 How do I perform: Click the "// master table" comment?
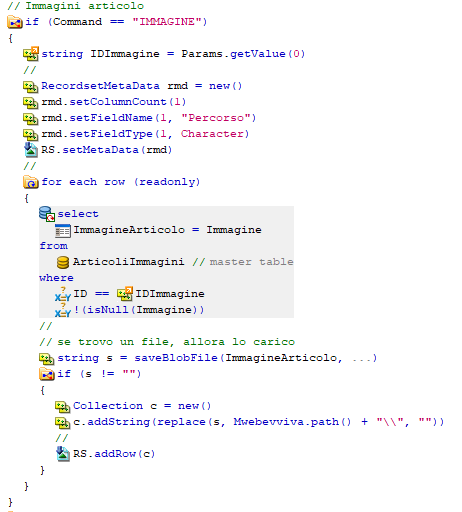(243, 262)
